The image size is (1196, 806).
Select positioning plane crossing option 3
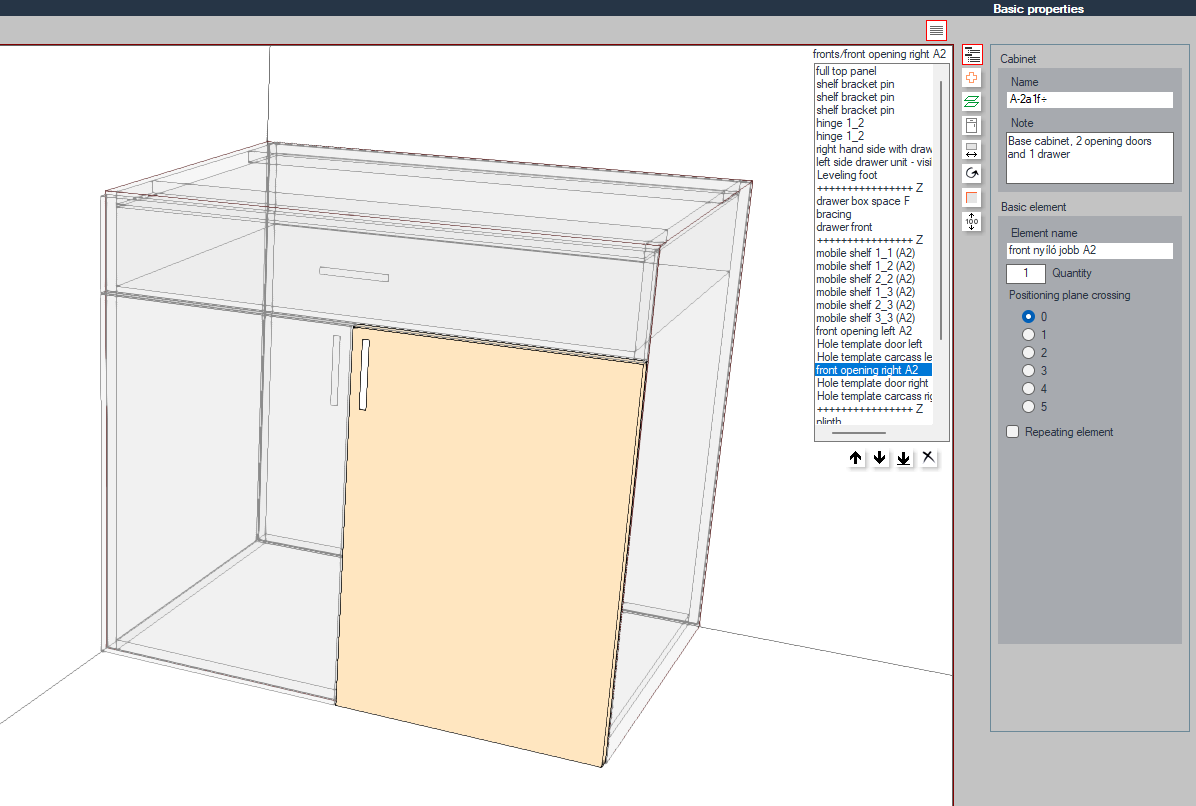1028,371
